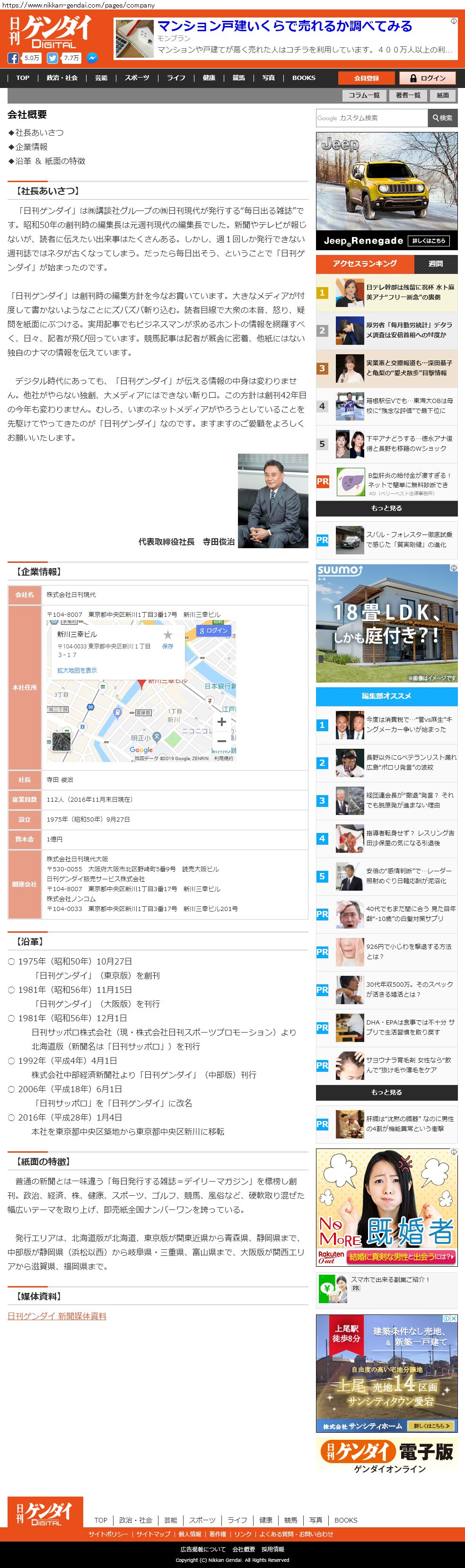The width and height of the screenshot is (465, 1568).
Task: Open 拡大地図を表示 map link
Action: pos(77,670)
